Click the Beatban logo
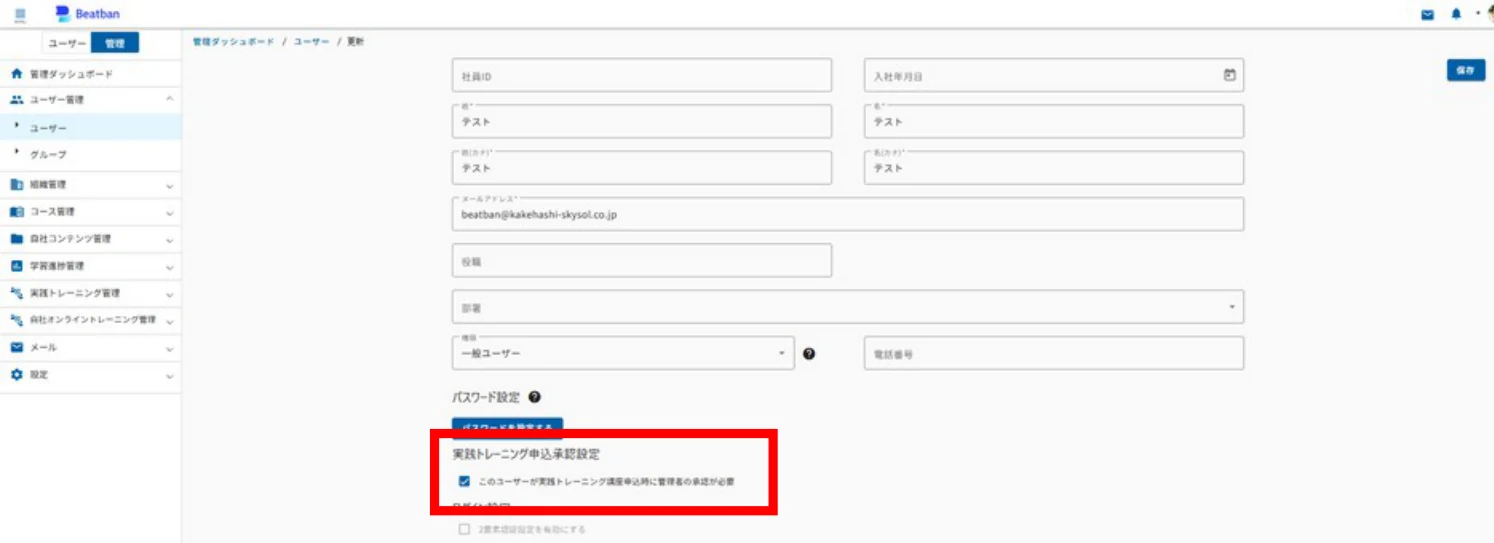Viewport: 1494px width, 543px height. coord(88,14)
